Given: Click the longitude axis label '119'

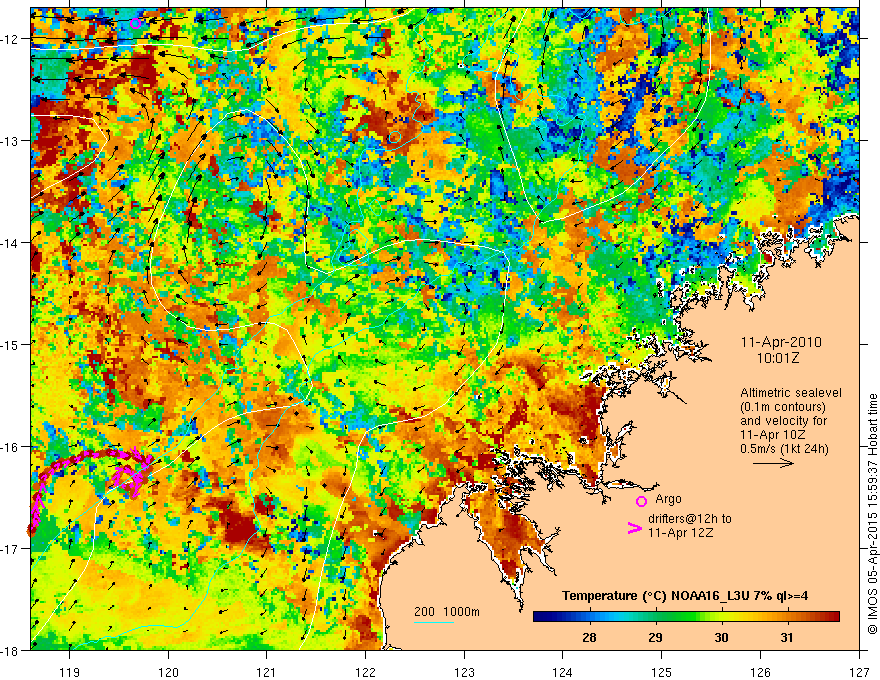Looking at the screenshot, I should (x=70, y=672).
